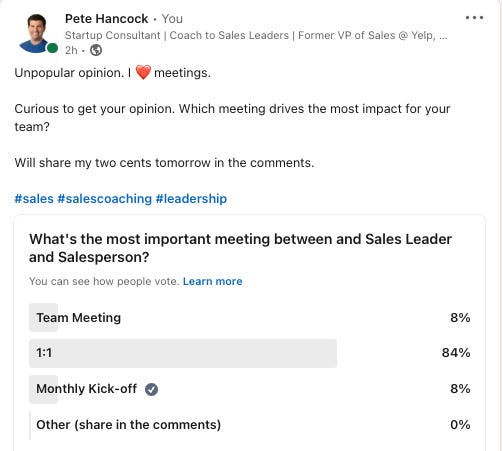The height and width of the screenshot is (451, 502).
Task: Click the green online status indicator
Action: pyautogui.click(x=52, y=48)
